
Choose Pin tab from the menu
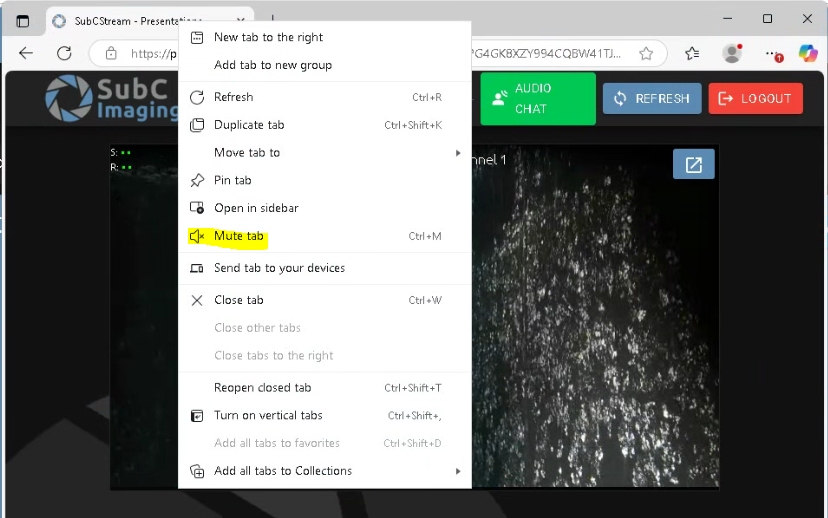click(x=232, y=180)
